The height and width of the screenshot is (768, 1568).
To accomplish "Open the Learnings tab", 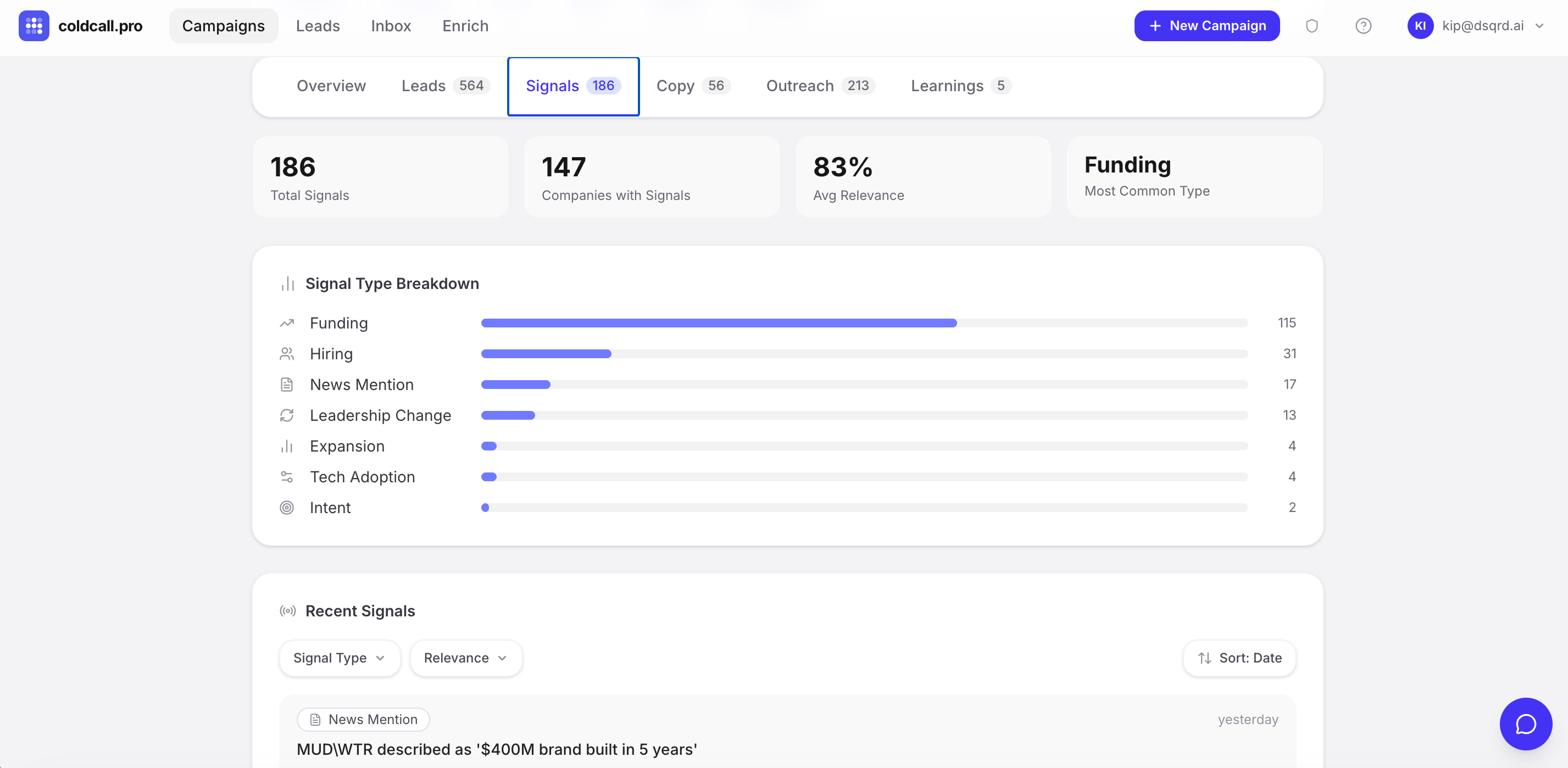I will tap(960, 86).
